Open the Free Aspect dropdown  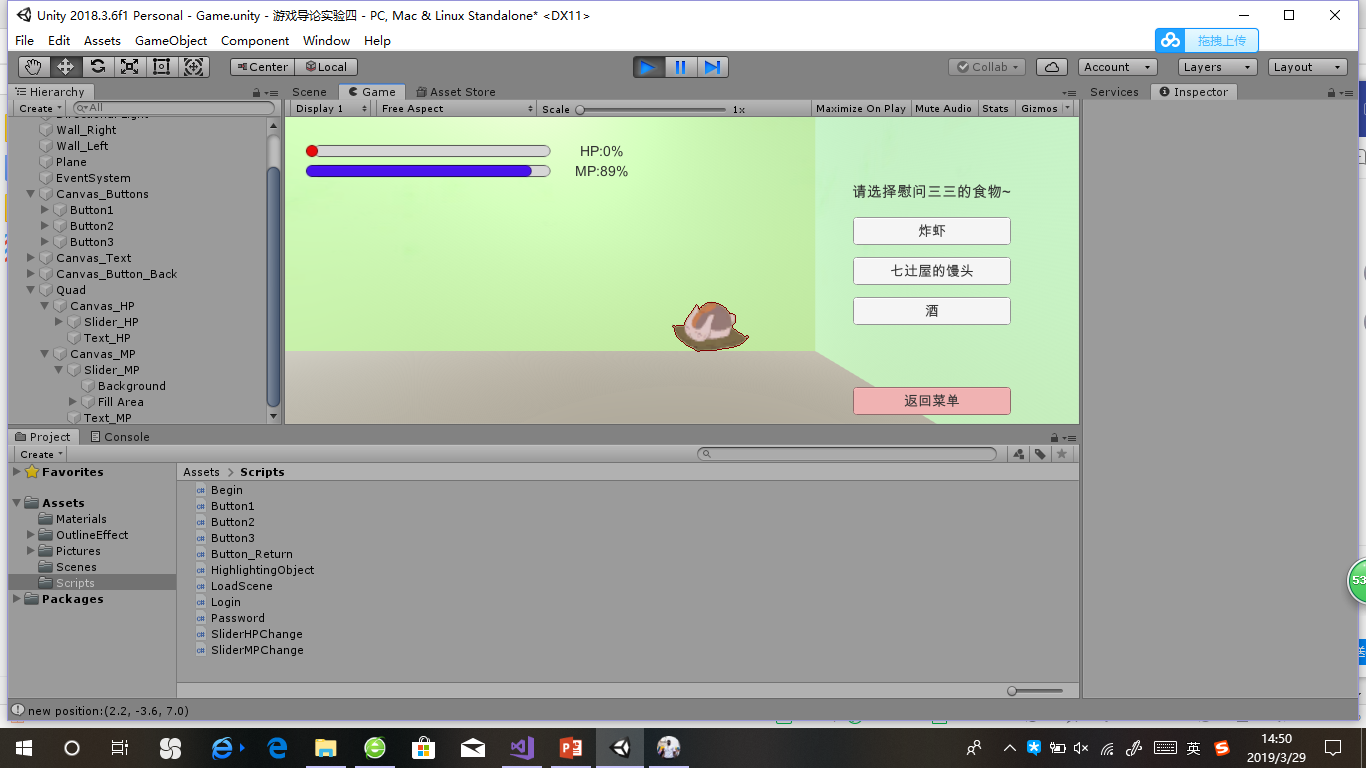pyautogui.click(x=455, y=108)
